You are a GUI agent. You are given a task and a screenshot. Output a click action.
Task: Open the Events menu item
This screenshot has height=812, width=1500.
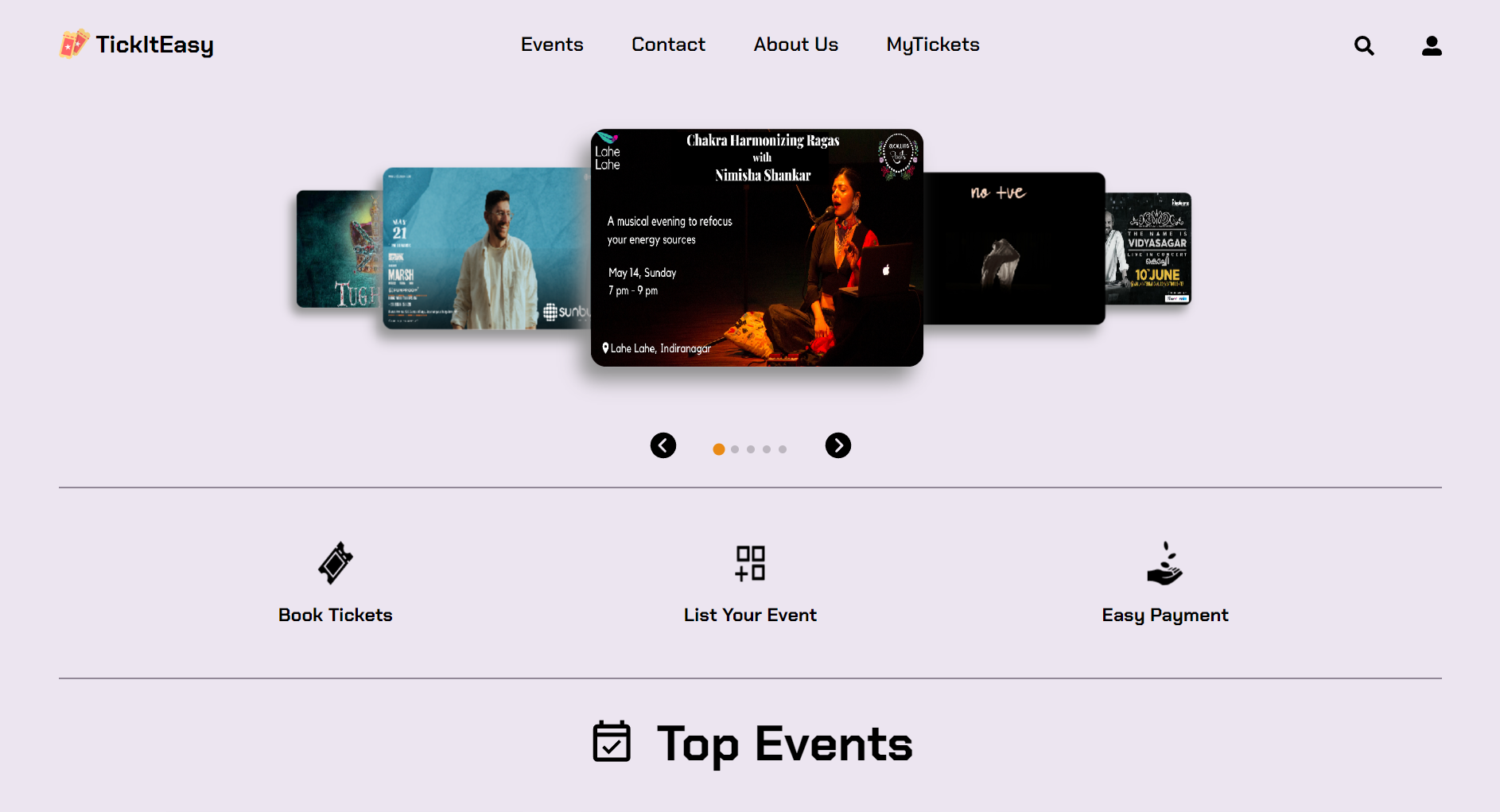(x=552, y=45)
